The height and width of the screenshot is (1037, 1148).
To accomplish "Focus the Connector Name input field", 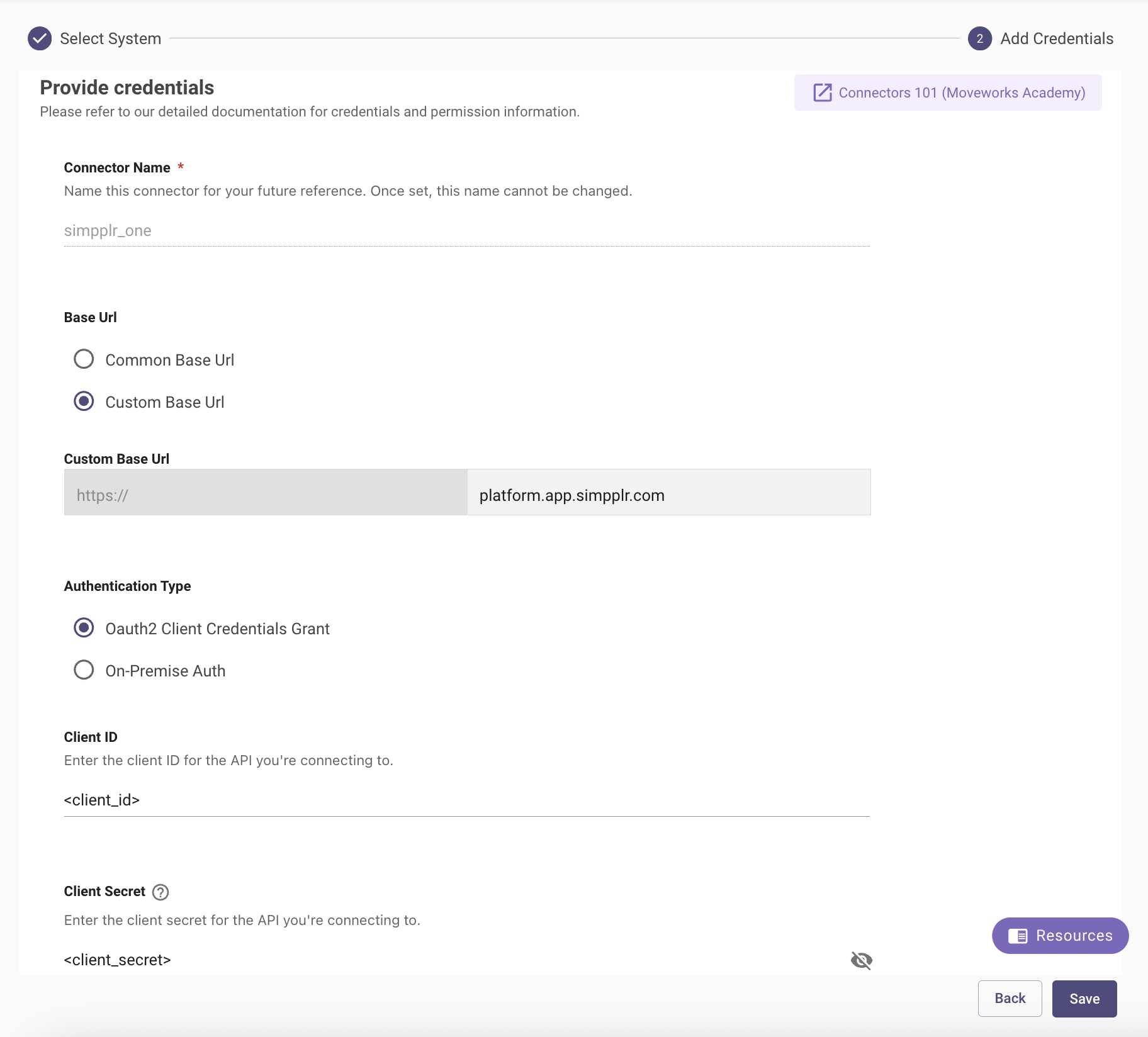I will point(467,231).
